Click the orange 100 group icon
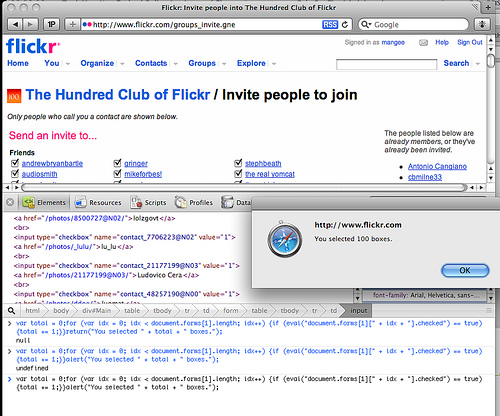Viewport: 500px width, 416px height. click(14, 96)
